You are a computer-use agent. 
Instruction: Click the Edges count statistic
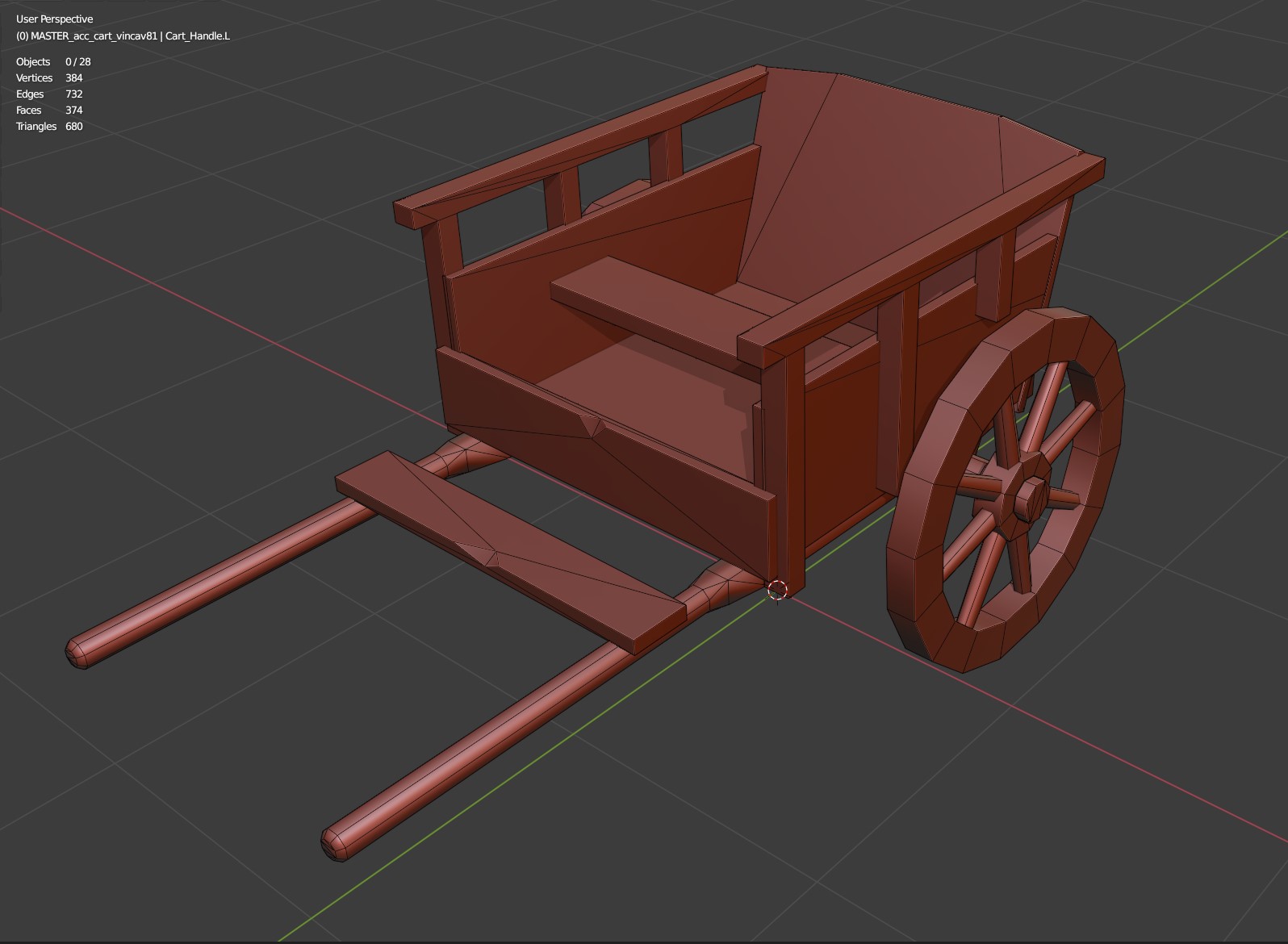49,94
